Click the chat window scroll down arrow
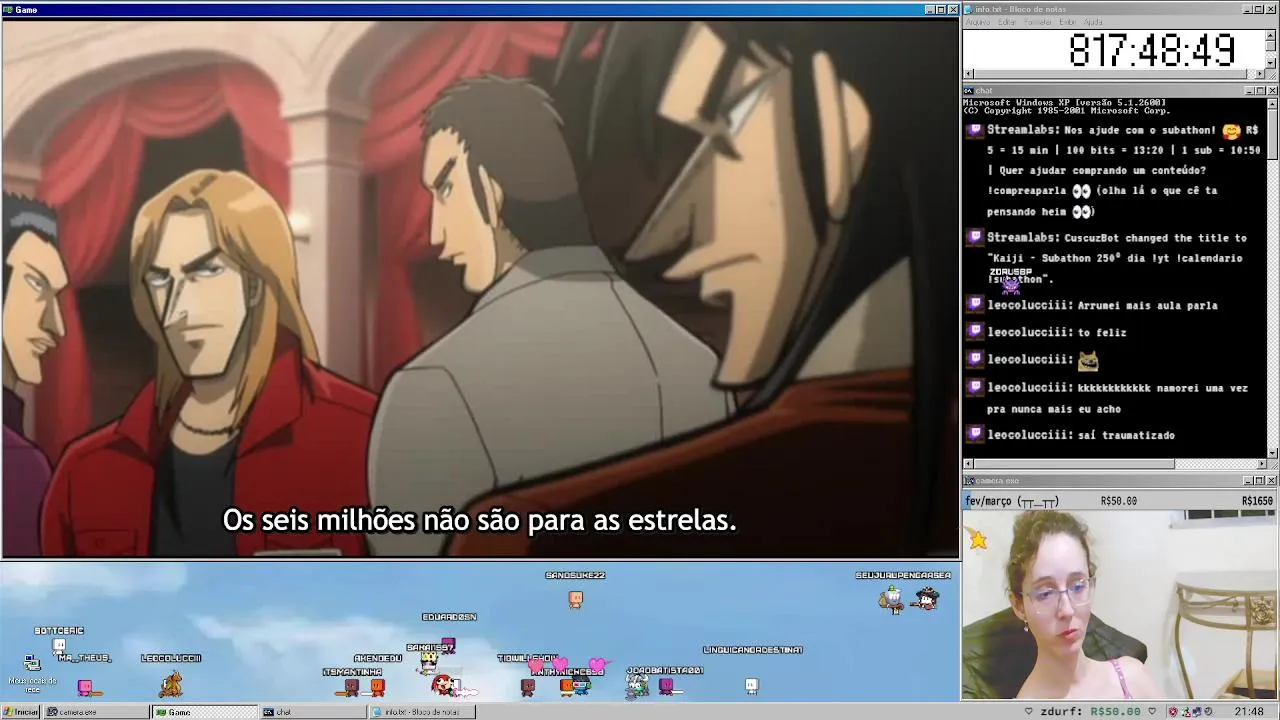The height and width of the screenshot is (720, 1280). click(1272, 453)
